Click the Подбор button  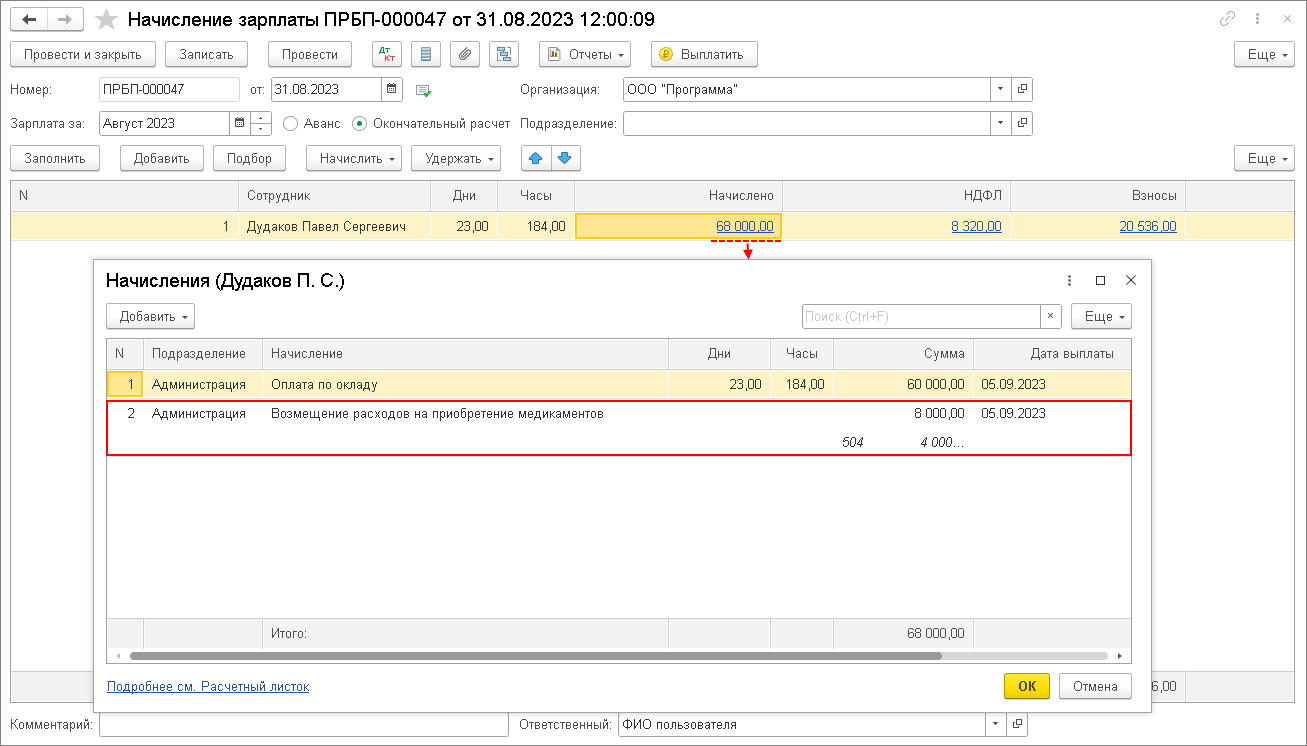coord(249,158)
